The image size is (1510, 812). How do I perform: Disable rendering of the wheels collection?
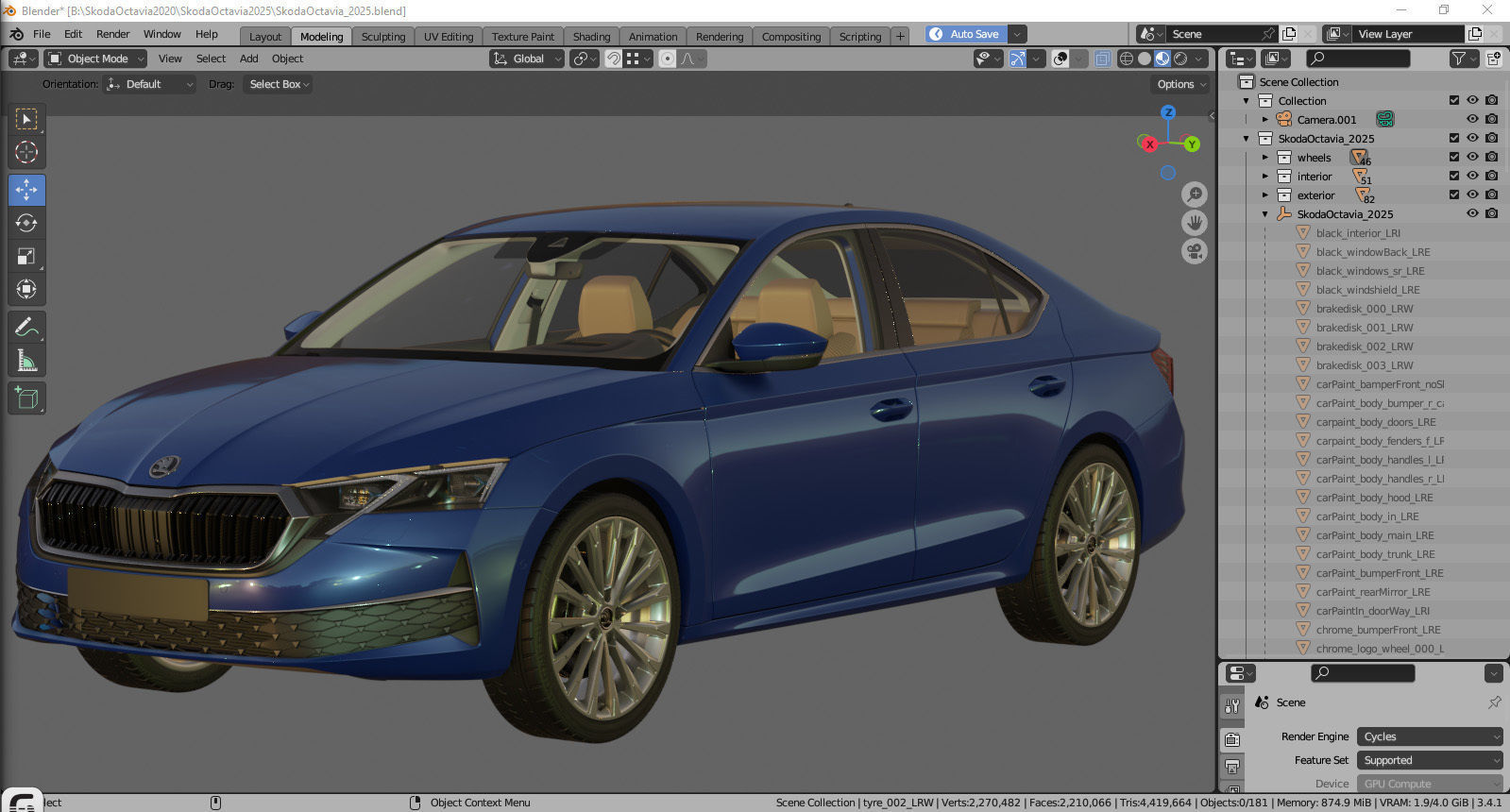coord(1491,157)
